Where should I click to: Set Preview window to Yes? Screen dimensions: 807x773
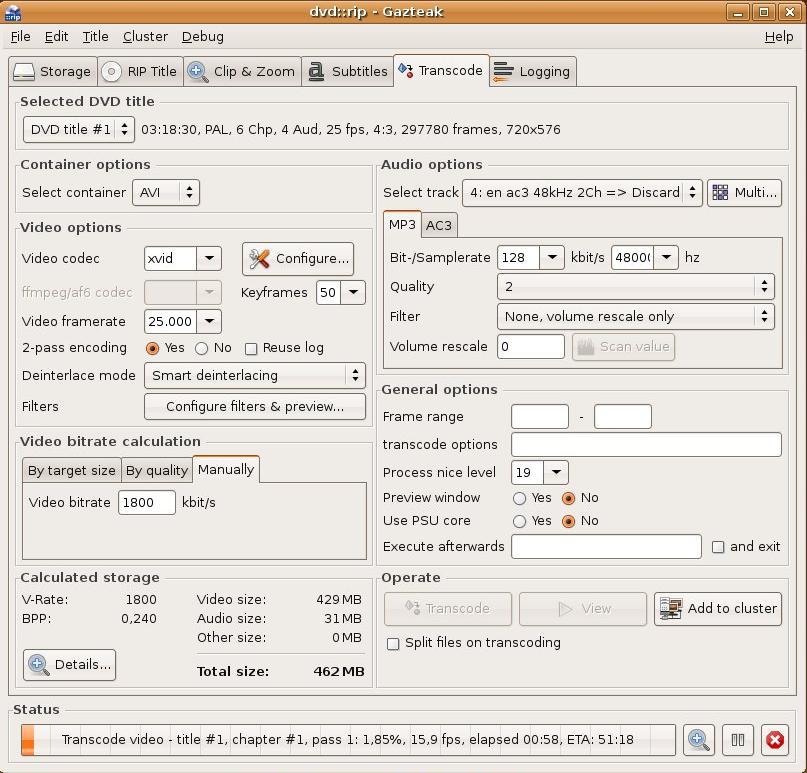click(x=519, y=498)
